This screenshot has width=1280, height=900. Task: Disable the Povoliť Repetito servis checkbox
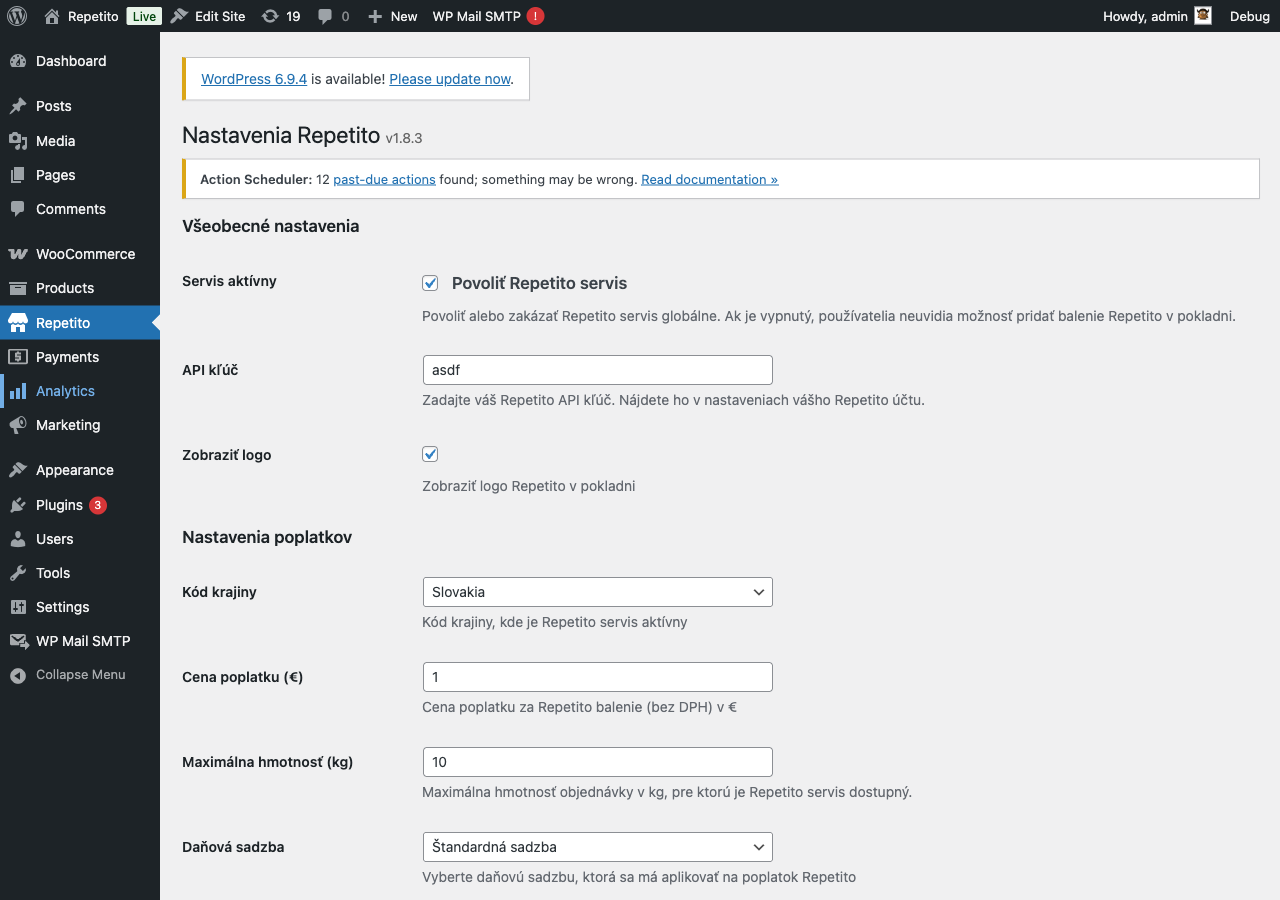coord(430,283)
